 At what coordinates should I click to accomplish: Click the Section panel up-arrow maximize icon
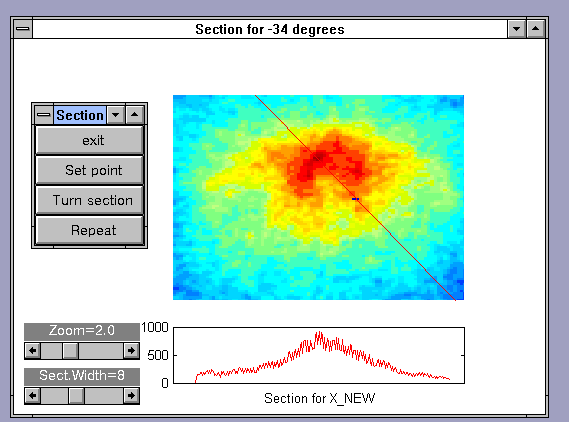tap(135, 115)
